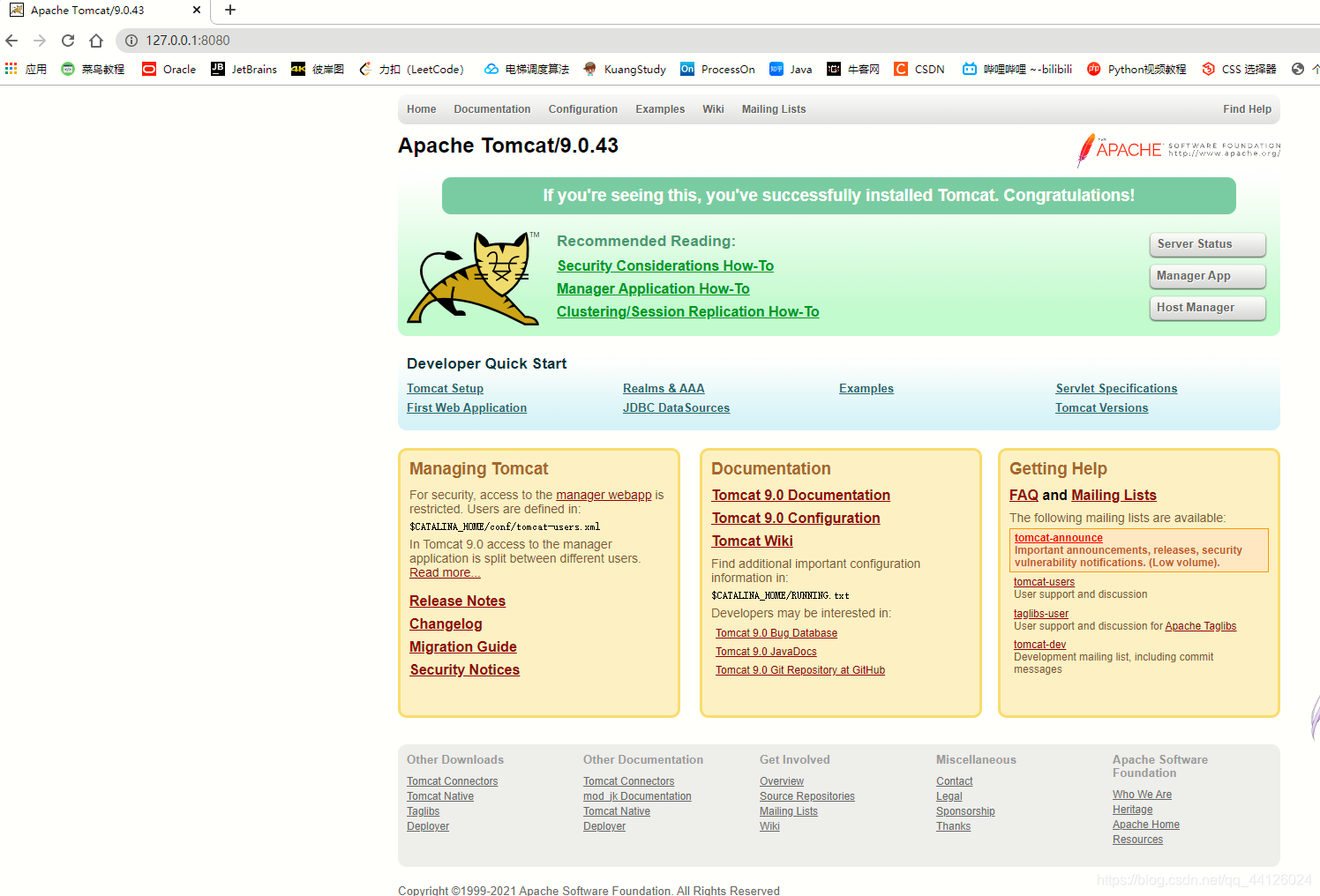The width and height of the screenshot is (1320, 896).
Task: Open Wiki in the Tomcat navigation bar
Action: [713, 109]
